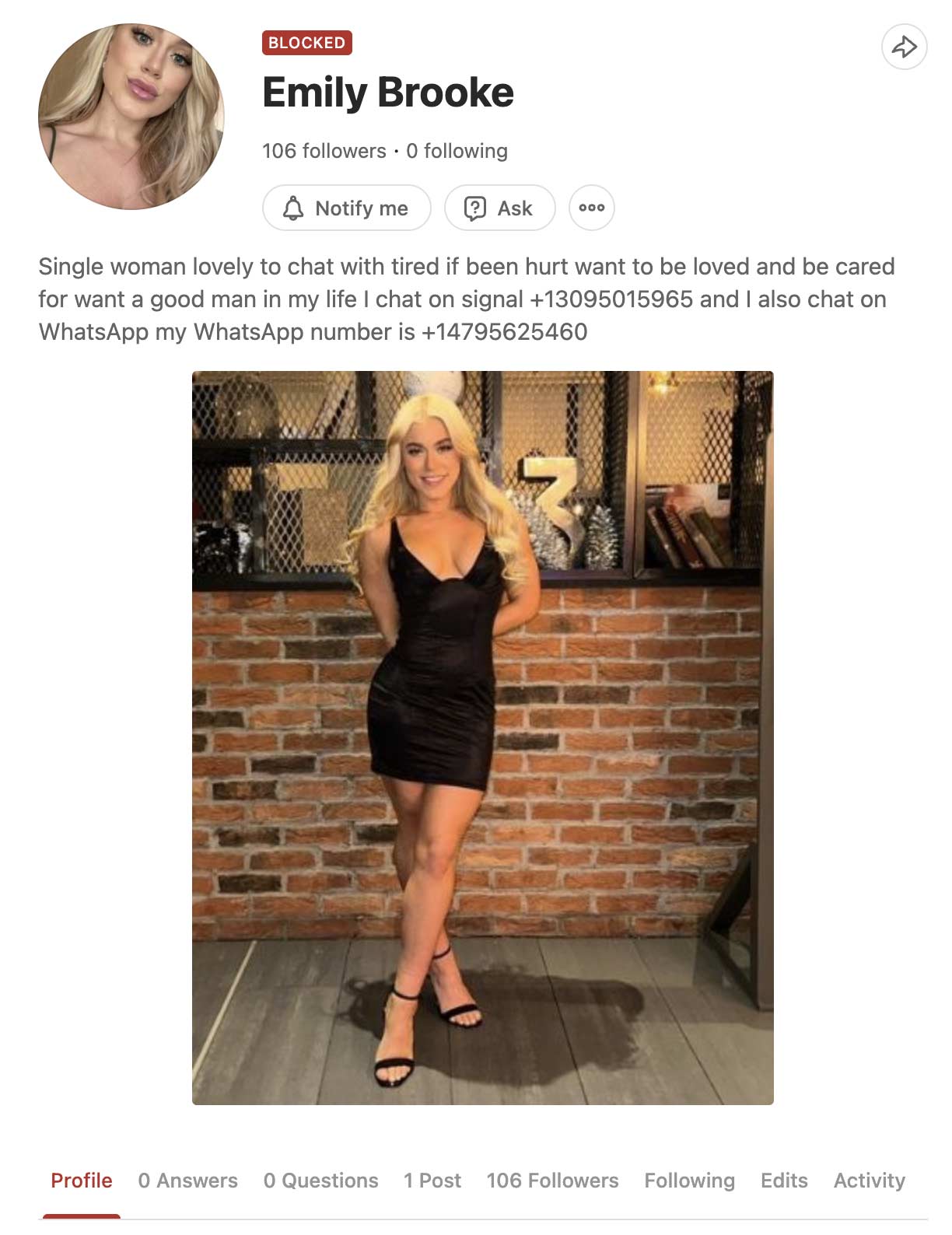952x1235 pixels.
Task: Click the Notify me button
Action: (347, 208)
